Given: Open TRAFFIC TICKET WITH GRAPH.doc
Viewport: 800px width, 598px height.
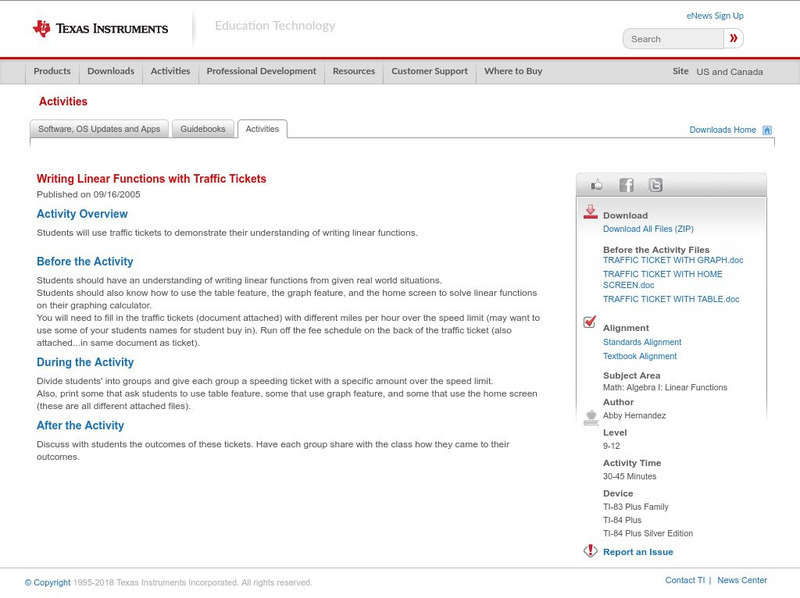Looking at the screenshot, I should coord(673,260).
